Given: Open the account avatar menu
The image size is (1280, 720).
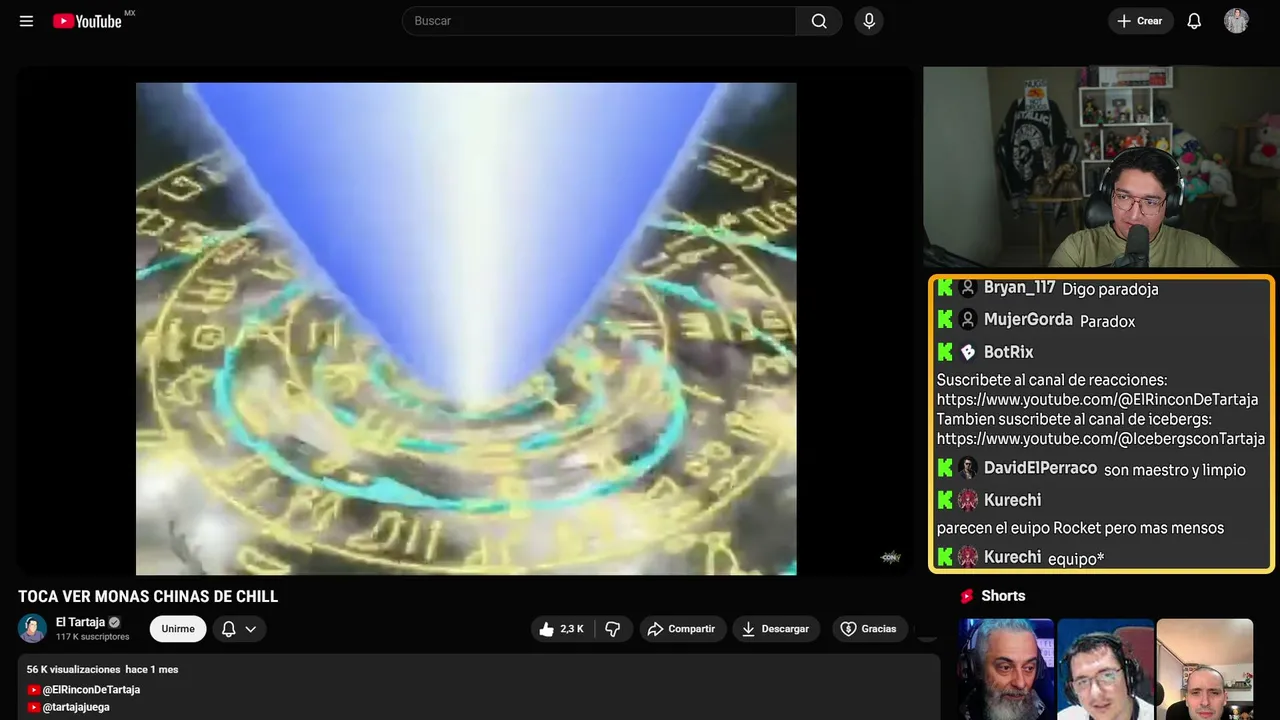Looking at the screenshot, I should tap(1236, 21).
